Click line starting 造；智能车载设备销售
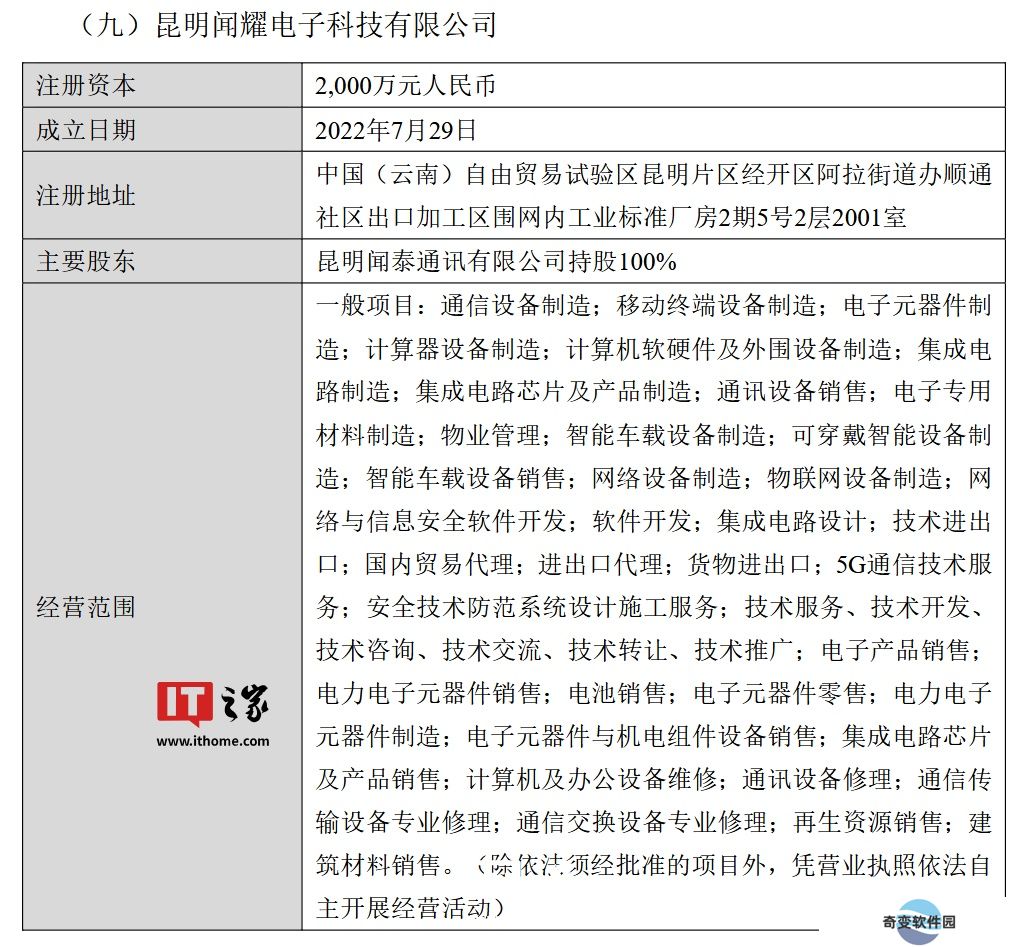This screenshot has height=947, width=1019. 654,478
